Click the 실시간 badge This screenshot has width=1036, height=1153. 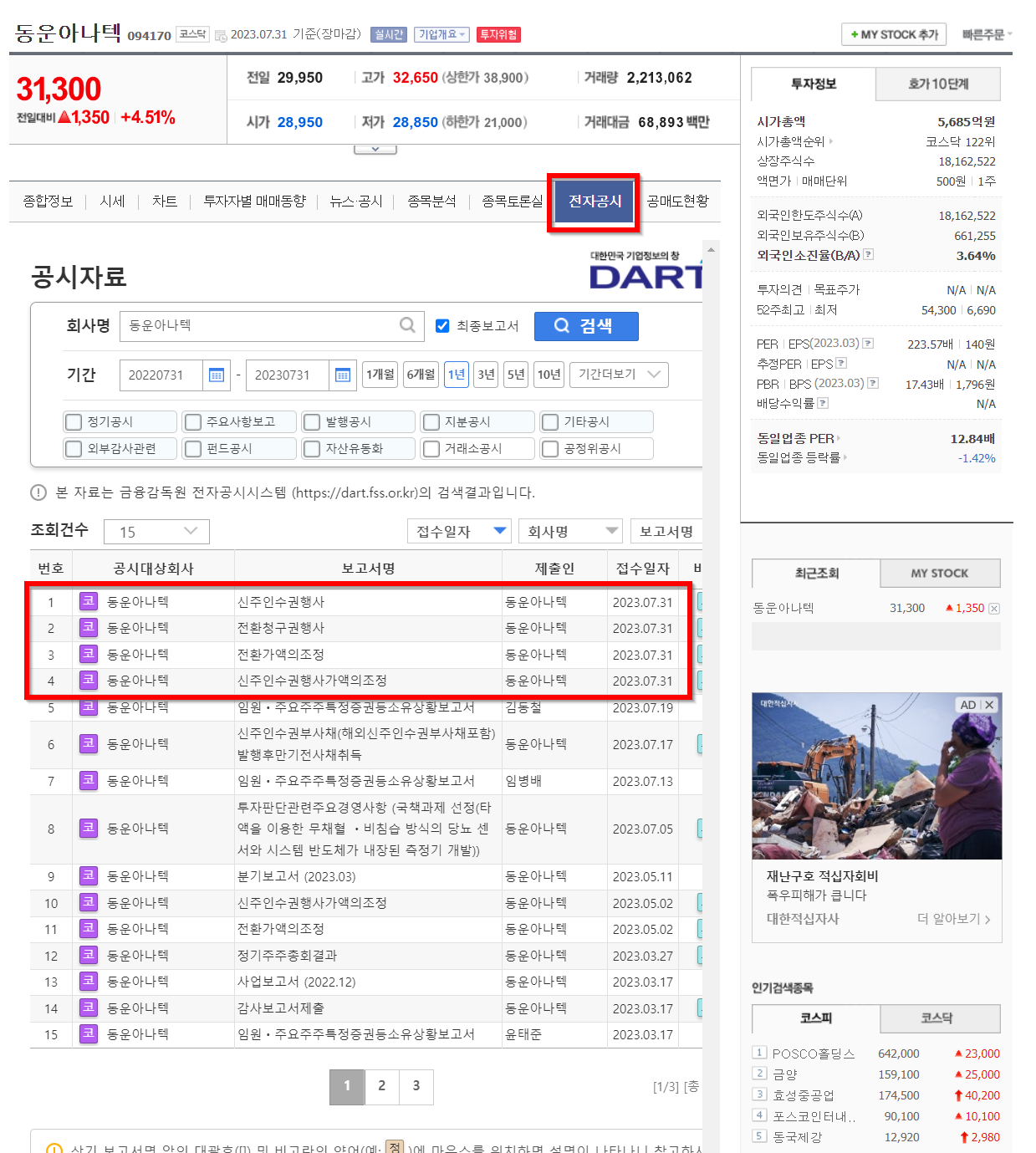[x=389, y=34]
